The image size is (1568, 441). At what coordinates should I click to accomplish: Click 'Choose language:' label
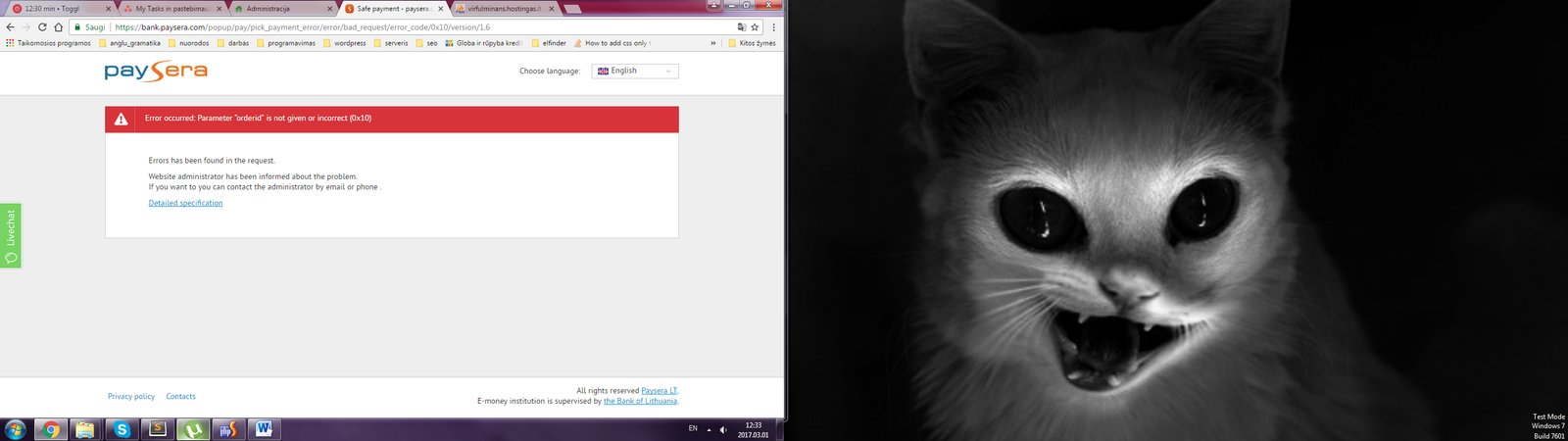coord(550,71)
